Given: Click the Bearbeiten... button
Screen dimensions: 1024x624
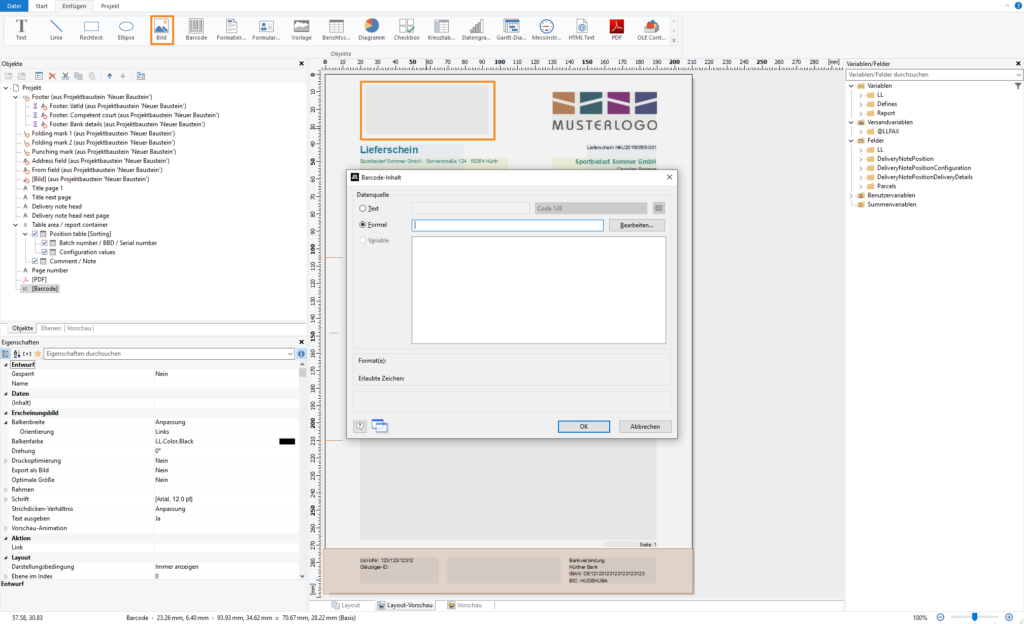Looking at the screenshot, I should 637,225.
